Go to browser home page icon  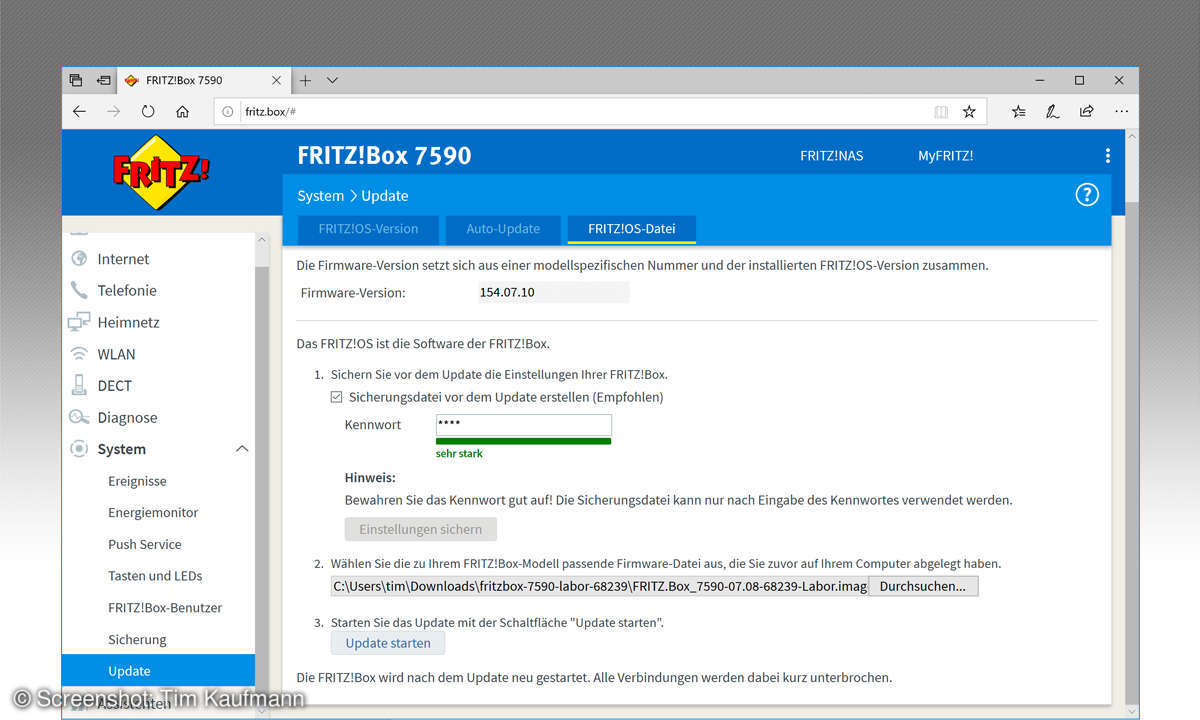click(182, 112)
